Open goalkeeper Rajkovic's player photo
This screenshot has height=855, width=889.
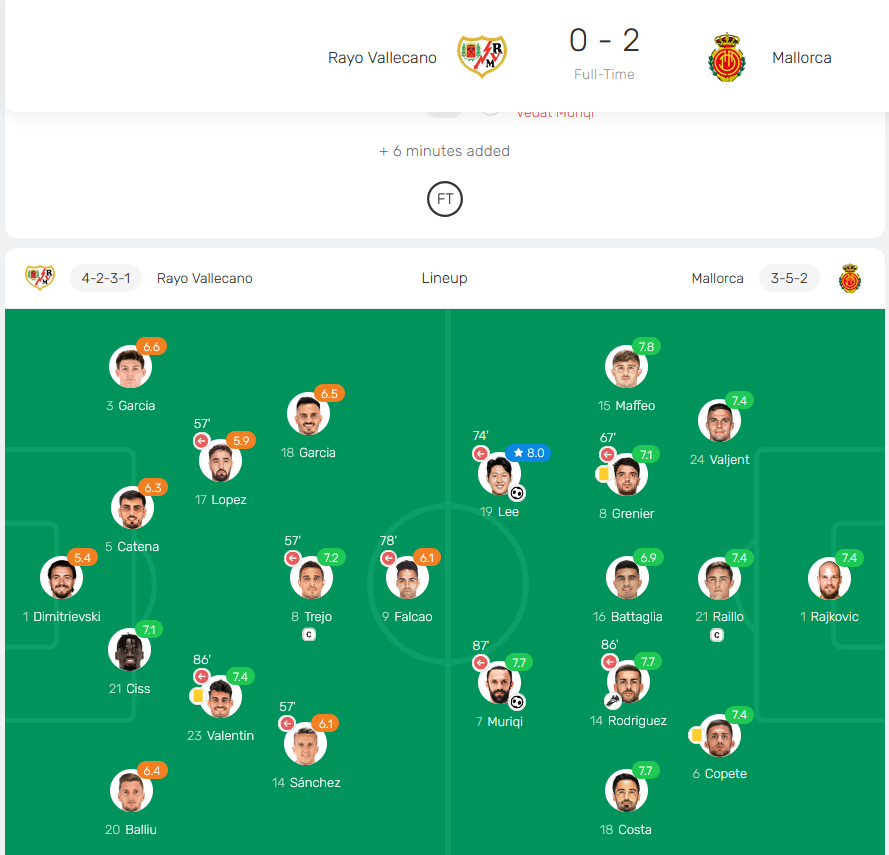(829, 578)
